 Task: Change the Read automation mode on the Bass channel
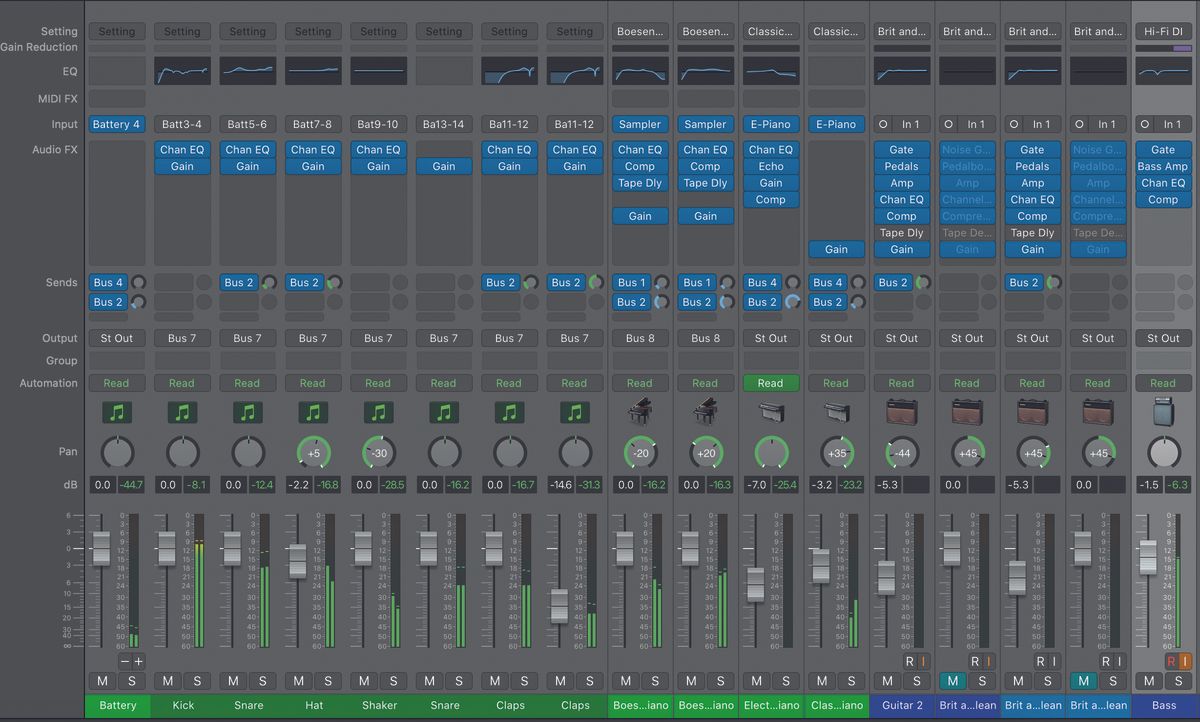tap(1163, 383)
